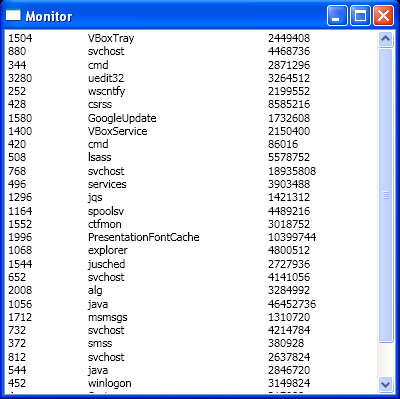Select the lsass process name
Image resolution: width=400 pixels, height=399 pixels.
pos(100,157)
